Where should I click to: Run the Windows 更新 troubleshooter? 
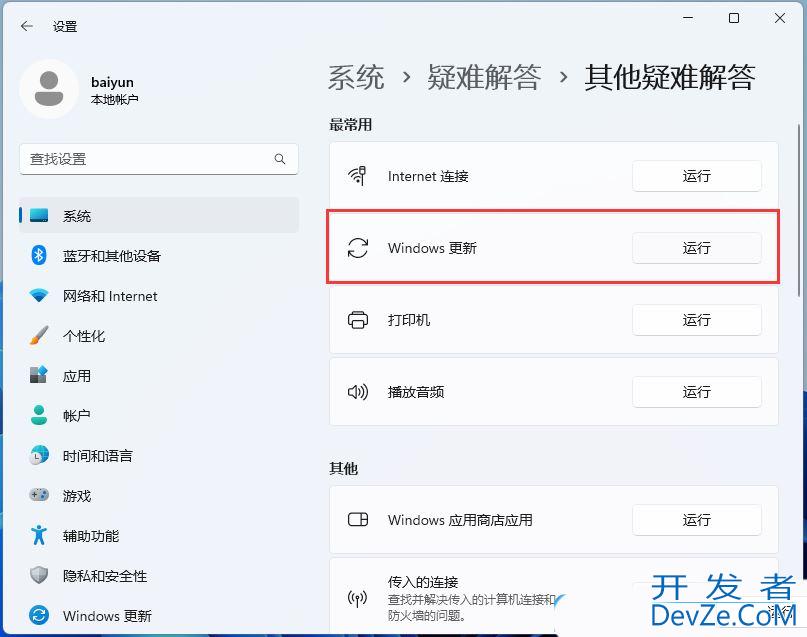(x=696, y=248)
